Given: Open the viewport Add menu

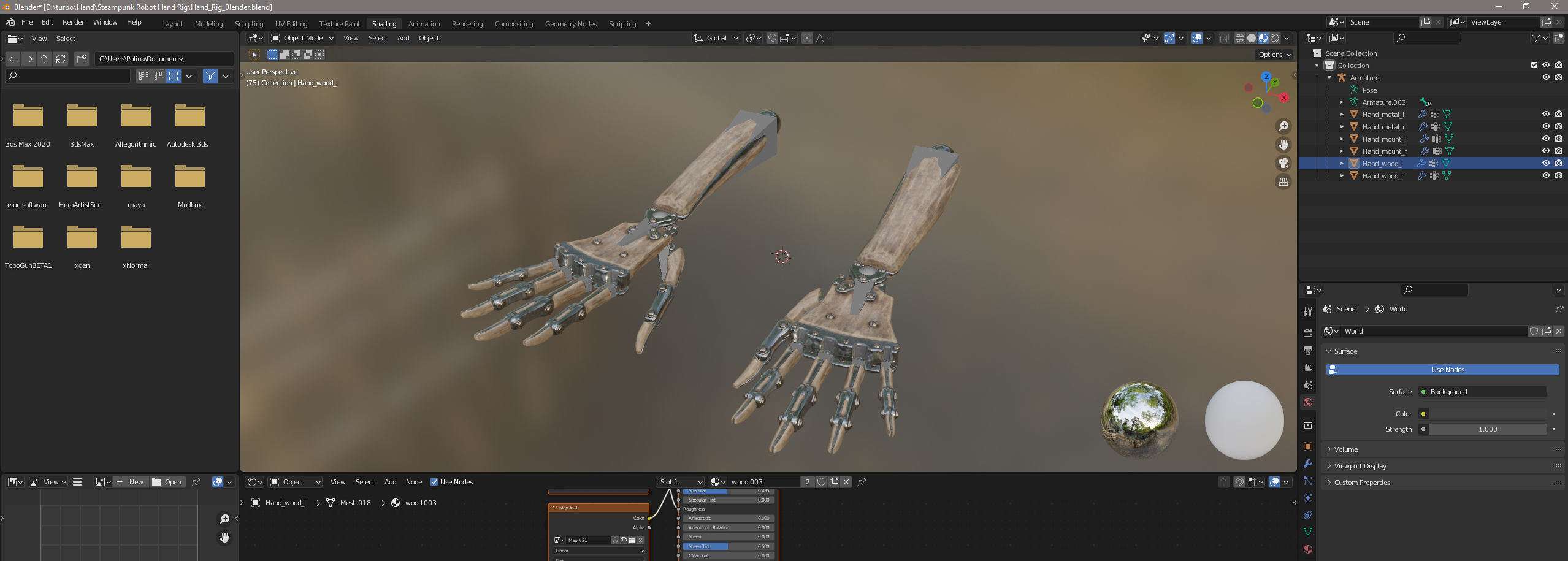Looking at the screenshot, I should pos(403,38).
